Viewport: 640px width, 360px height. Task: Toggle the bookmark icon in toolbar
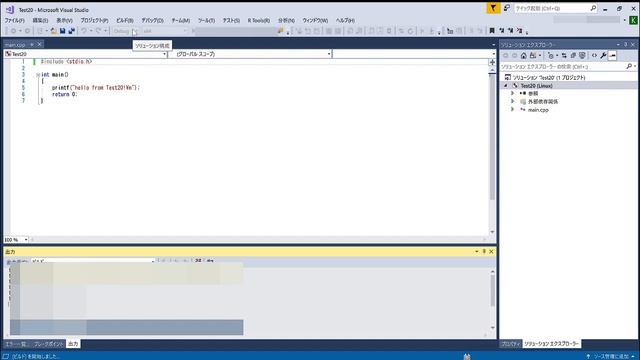[492, 31]
